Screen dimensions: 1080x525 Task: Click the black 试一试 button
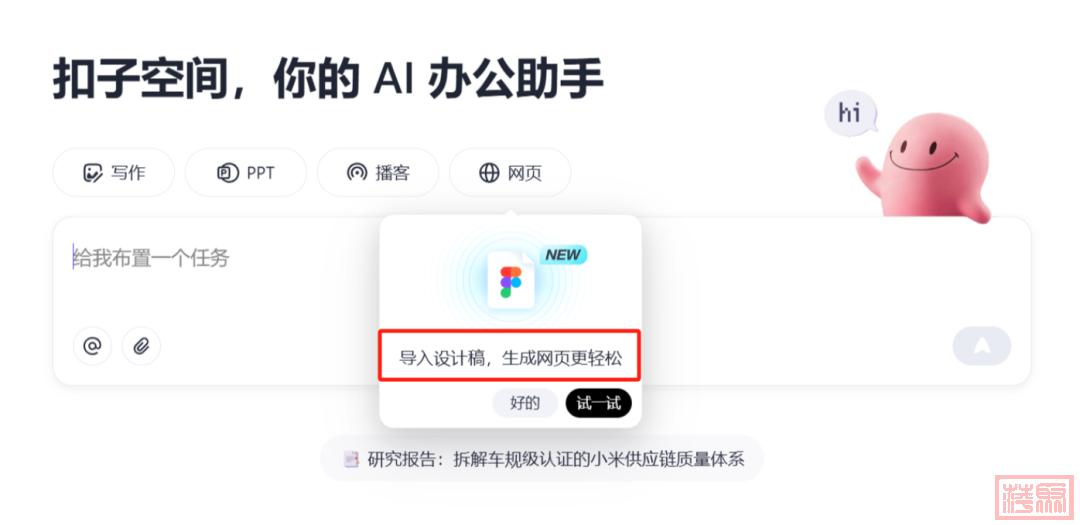[x=599, y=403]
